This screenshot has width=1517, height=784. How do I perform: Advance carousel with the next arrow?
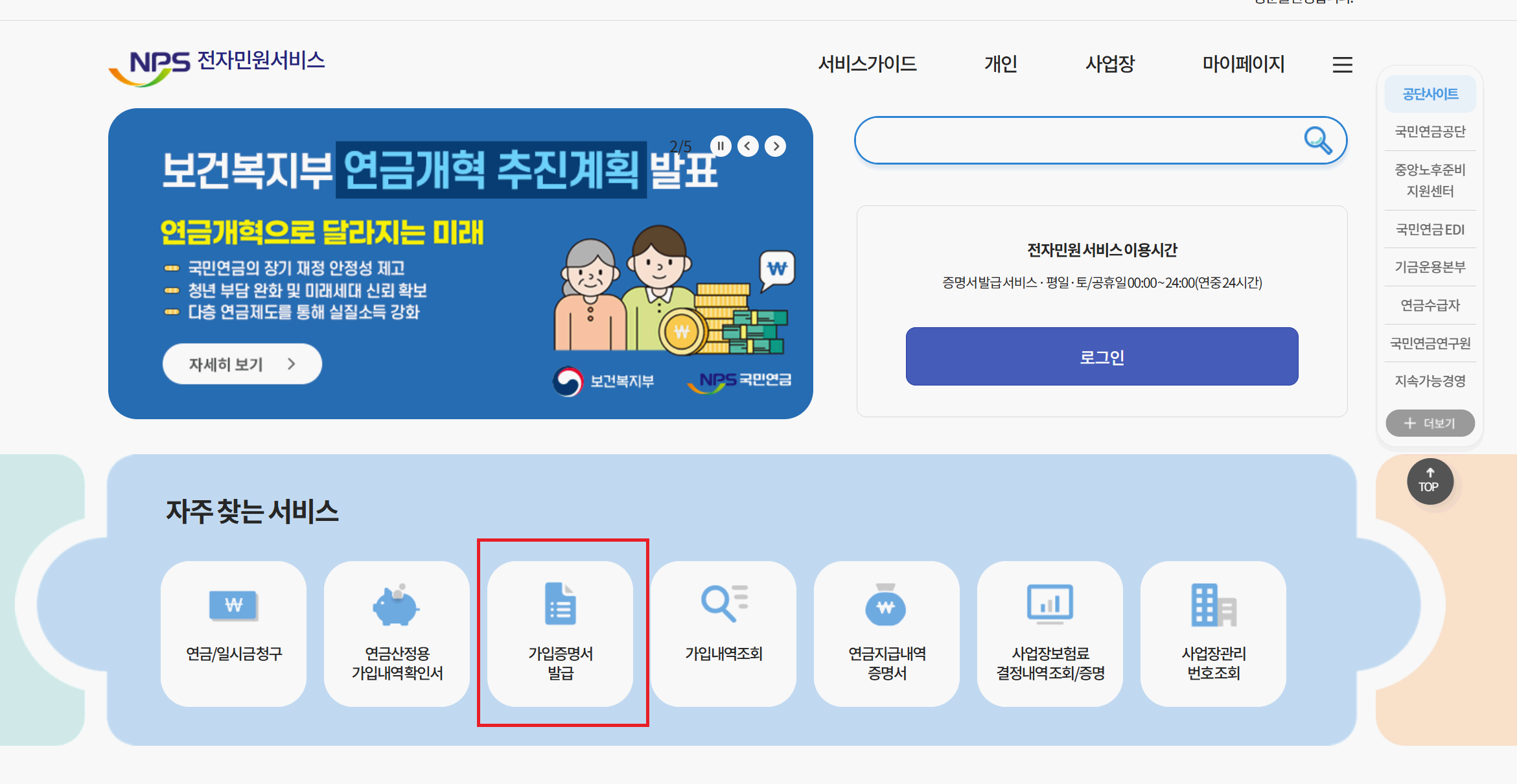tap(775, 146)
